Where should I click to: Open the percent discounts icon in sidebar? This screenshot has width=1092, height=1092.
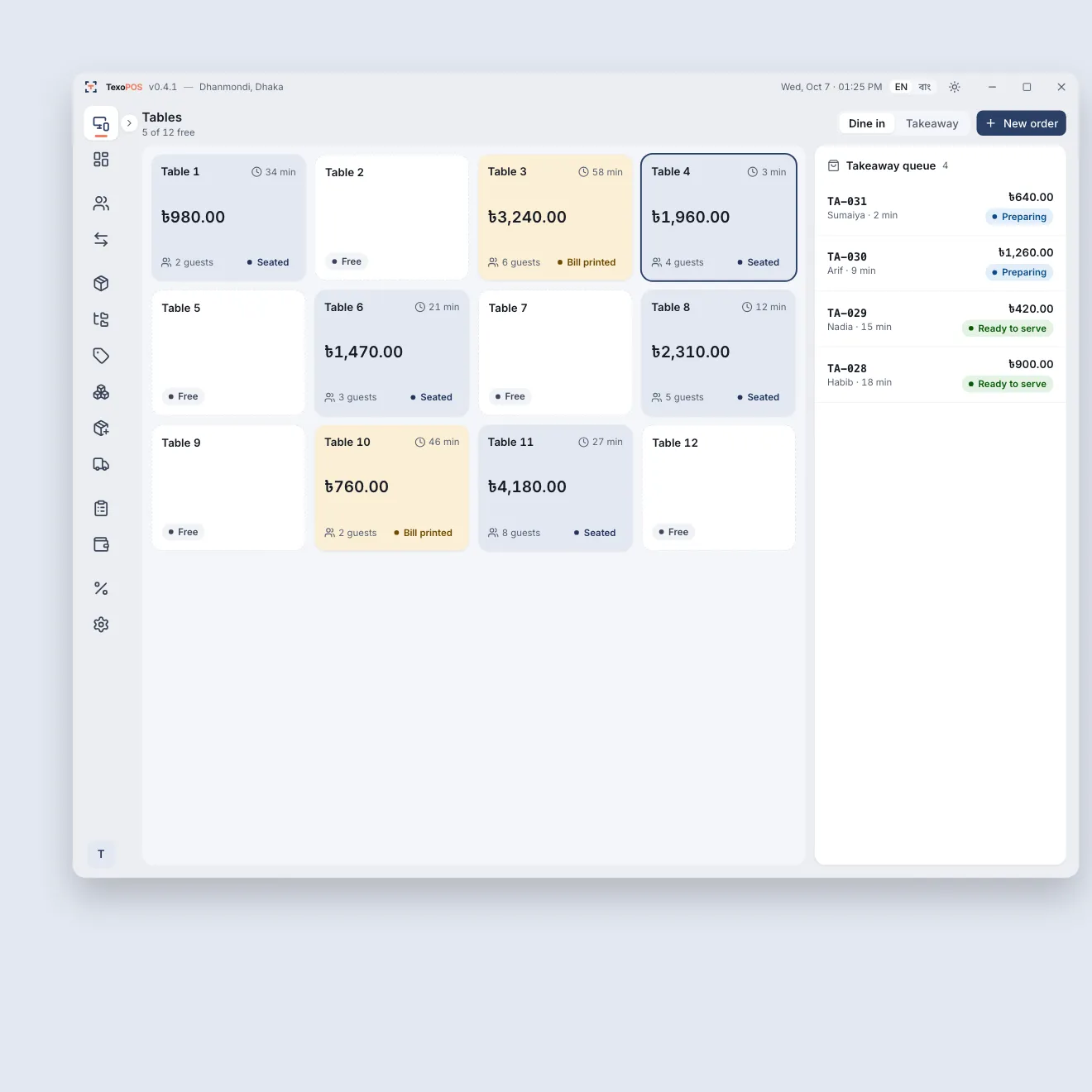[x=101, y=589]
